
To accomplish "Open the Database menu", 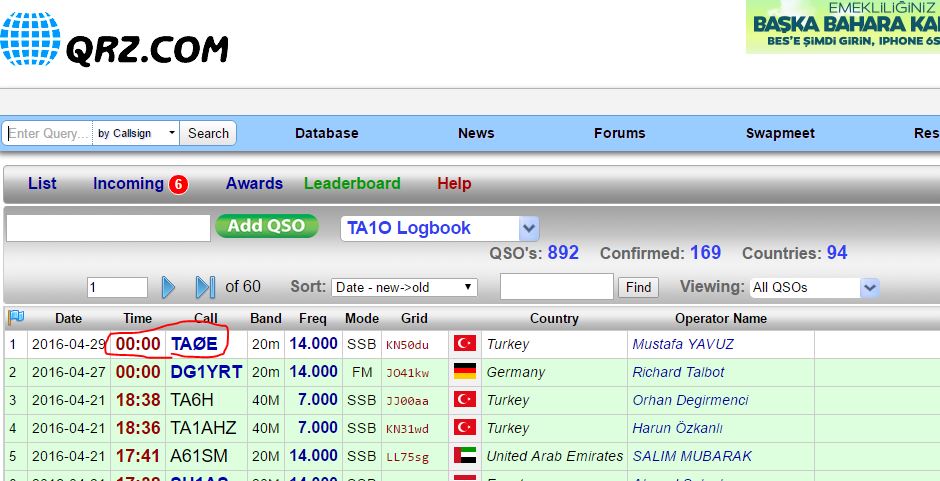I will (x=327, y=133).
